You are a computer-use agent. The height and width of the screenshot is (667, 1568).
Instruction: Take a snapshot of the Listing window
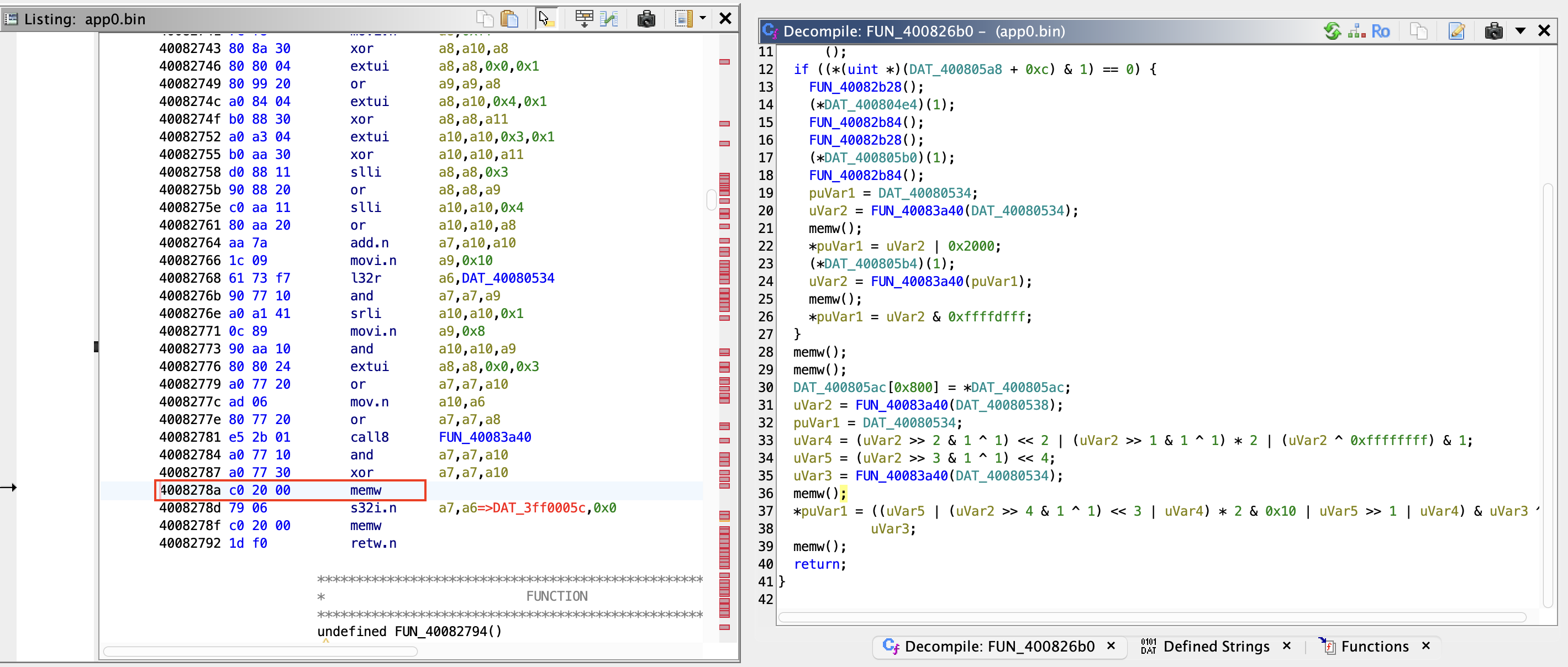[x=646, y=18]
